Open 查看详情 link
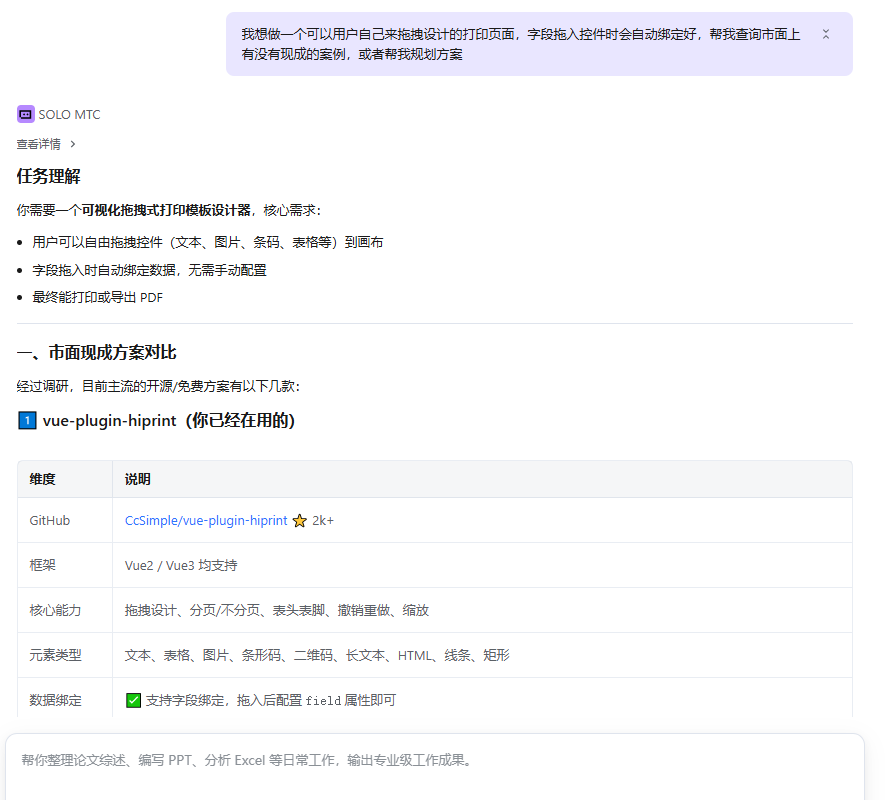The width and height of the screenshot is (885, 800). pyautogui.click(x=38, y=144)
